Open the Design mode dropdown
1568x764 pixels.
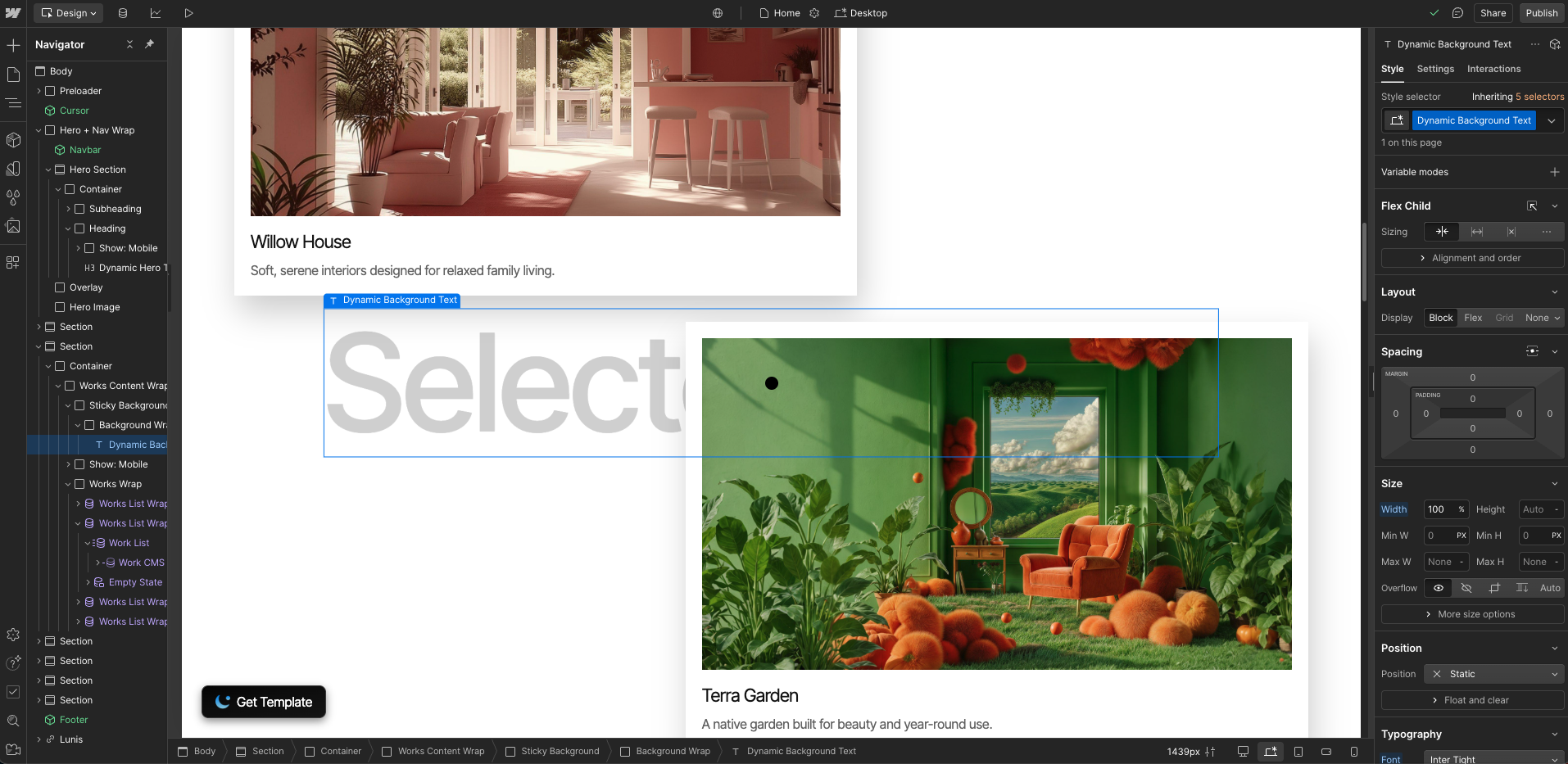69,13
